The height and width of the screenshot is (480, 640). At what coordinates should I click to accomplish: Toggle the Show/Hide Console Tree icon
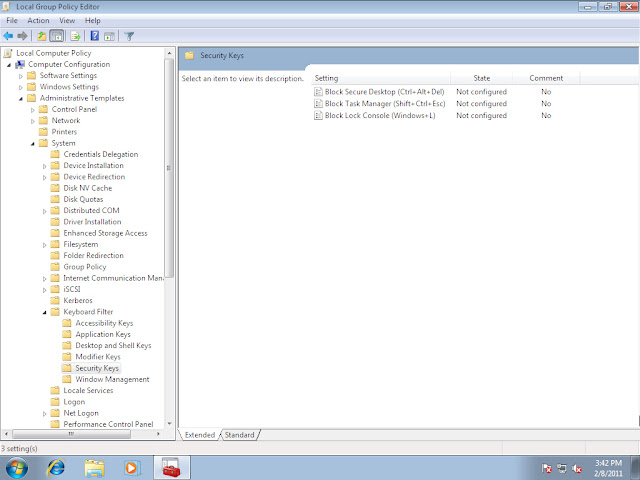pos(57,36)
